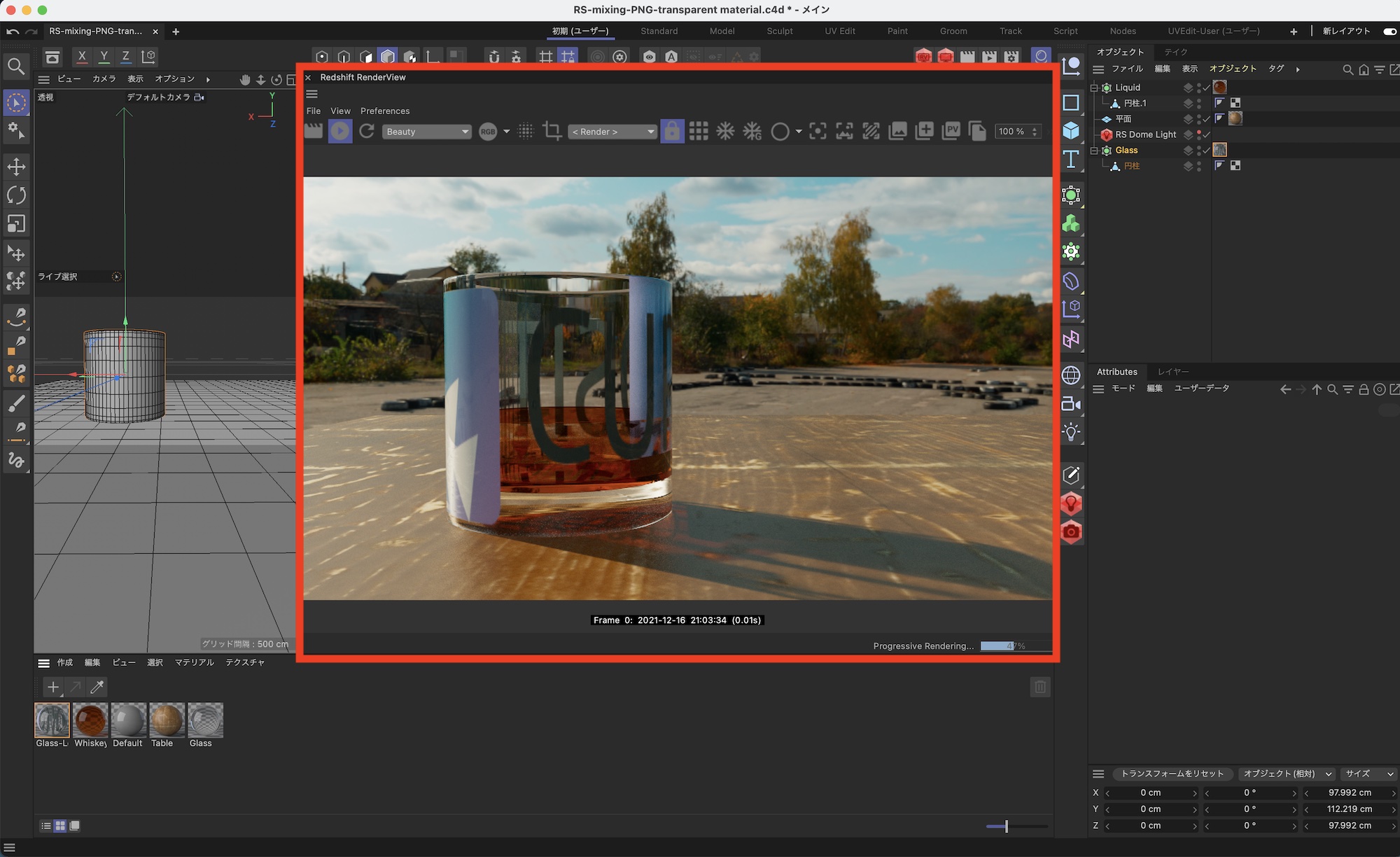Adjust the material preview size slider

[x=1006, y=826]
